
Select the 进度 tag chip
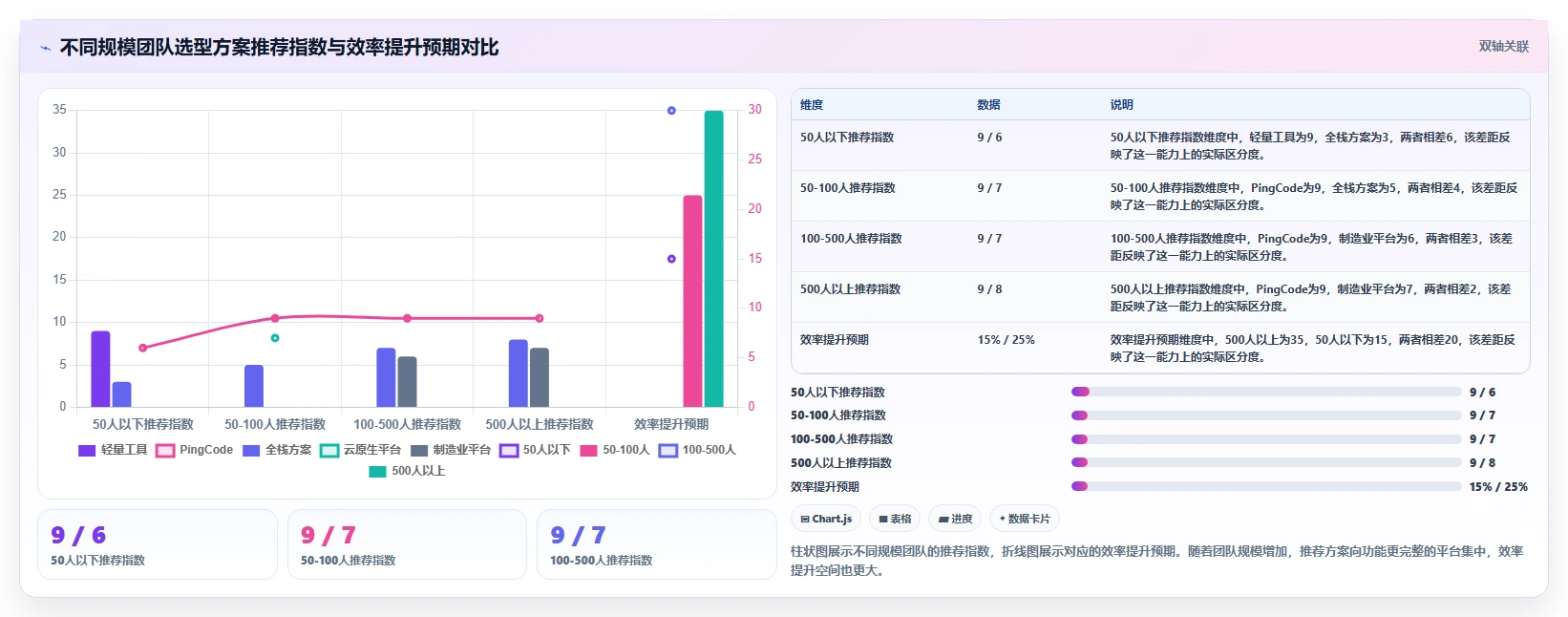pos(955,519)
